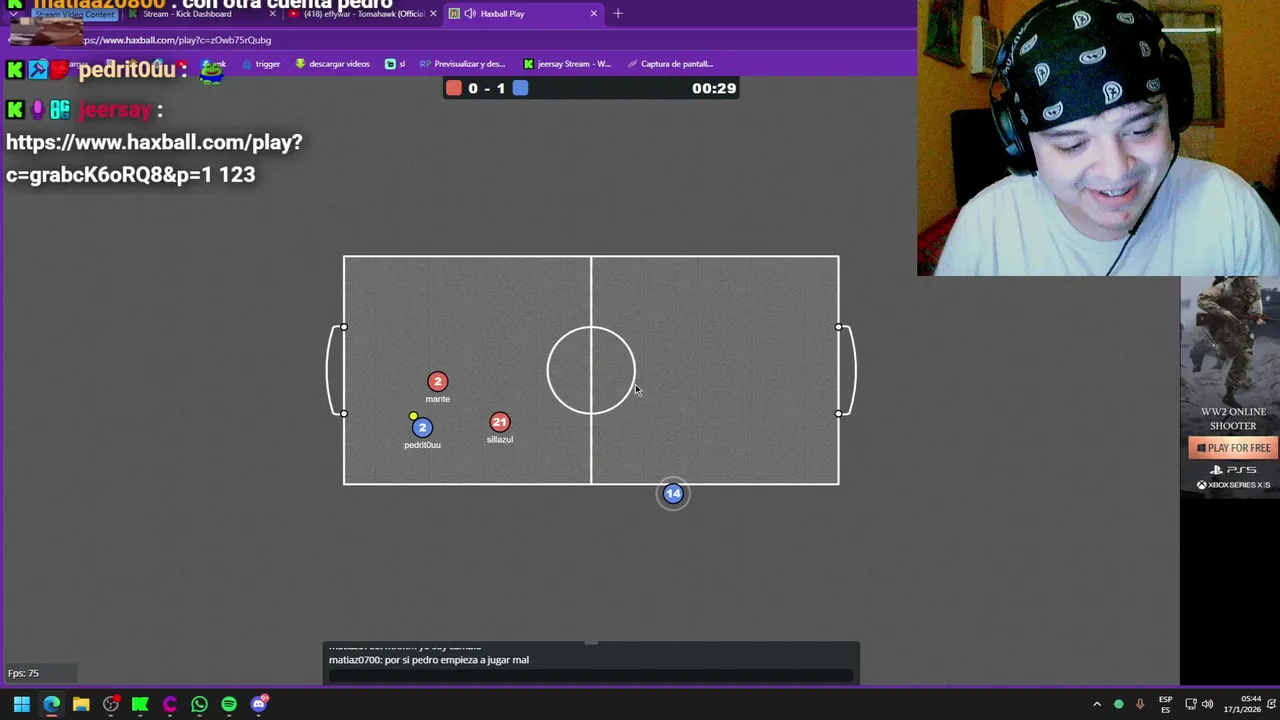Viewport: 1280px width, 720px height.
Task: Open the green Kick app on taskbar
Action: pyautogui.click(x=140, y=704)
